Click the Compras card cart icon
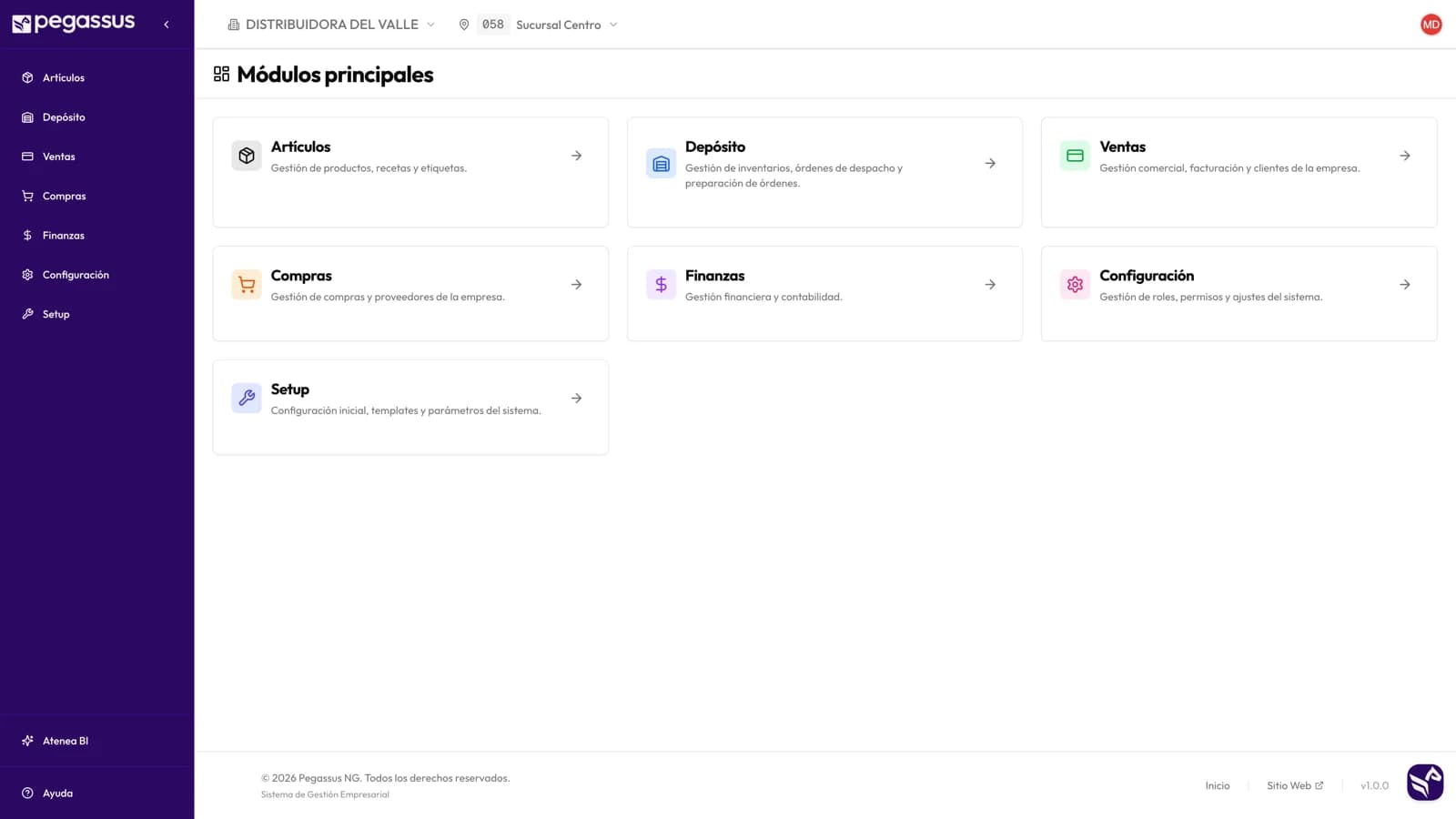Screen dimensions: 1456x819 click(247, 285)
